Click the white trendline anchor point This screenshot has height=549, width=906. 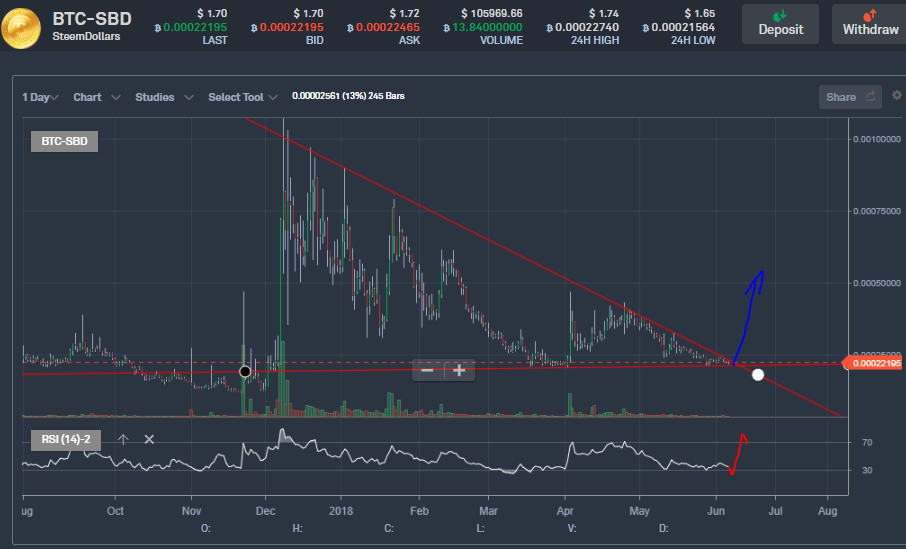[758, 374]
